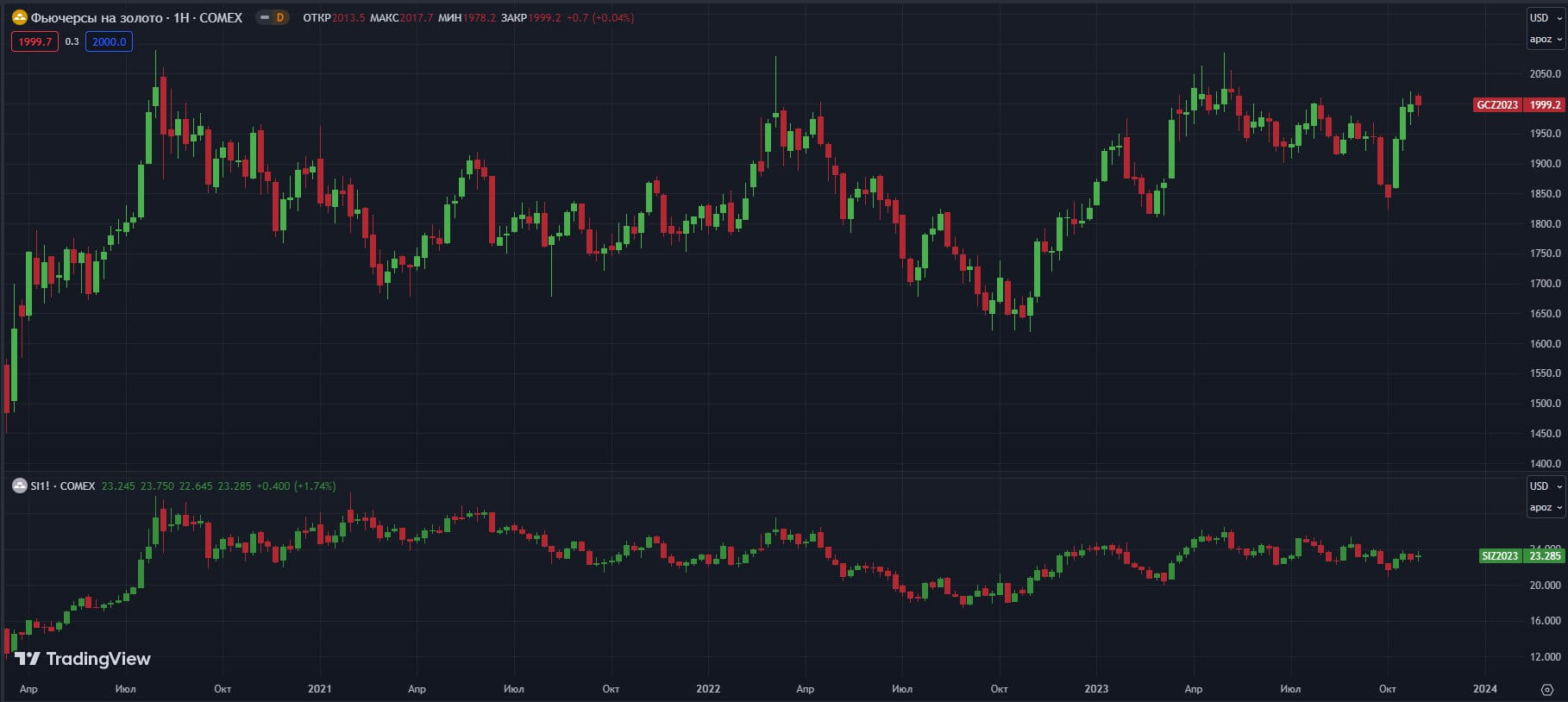Viewport: 1568px width, 702px height.
Task: Click the 1999.2 last price tag
Action: click(x=1545, y=104)
